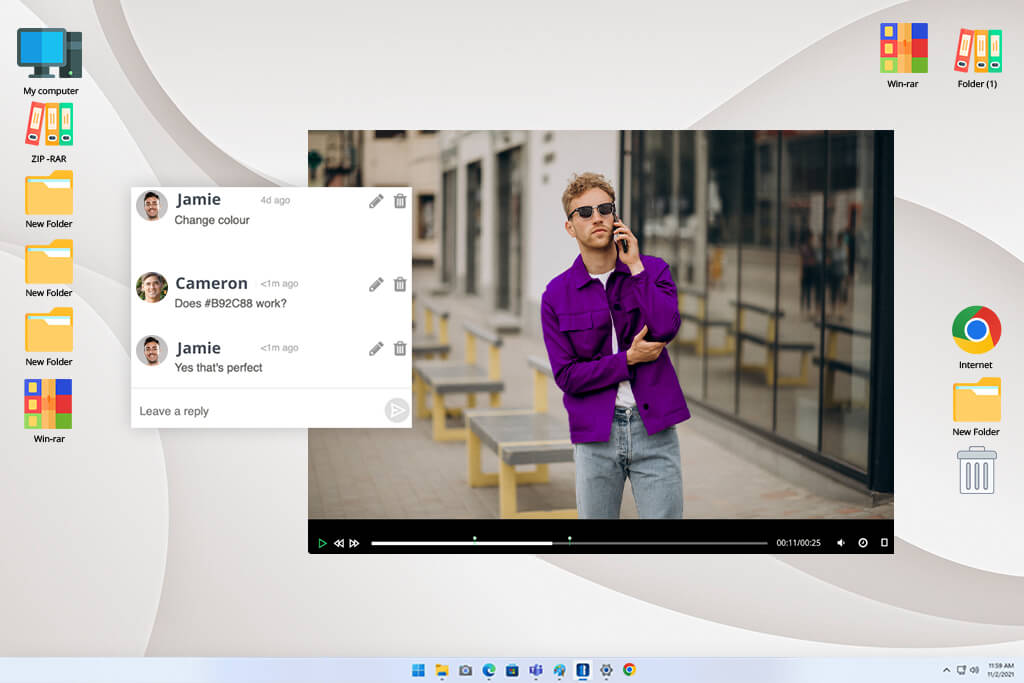Image resolution: width=1024 pixels, height=683 pixels.
Task: Edit Jamie's 'Change colour' comment
Action: pyautogui.click(x=376, y=201)
